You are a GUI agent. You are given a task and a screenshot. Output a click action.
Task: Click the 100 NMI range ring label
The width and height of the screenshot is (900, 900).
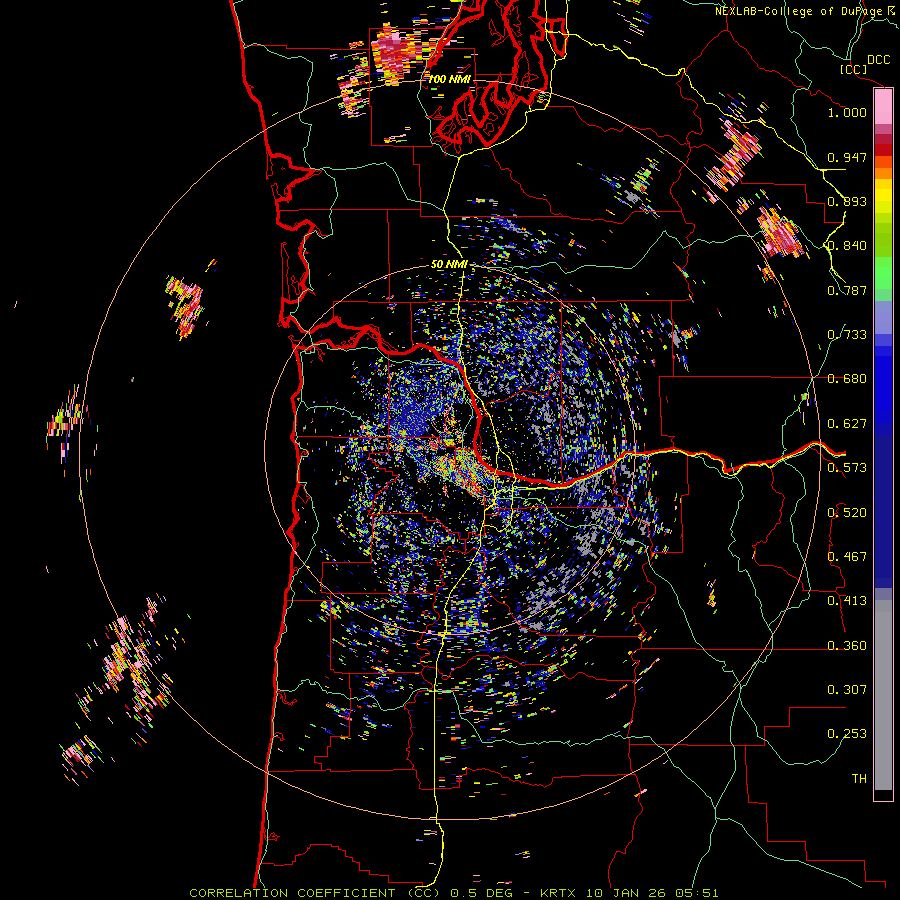point(449,79)
